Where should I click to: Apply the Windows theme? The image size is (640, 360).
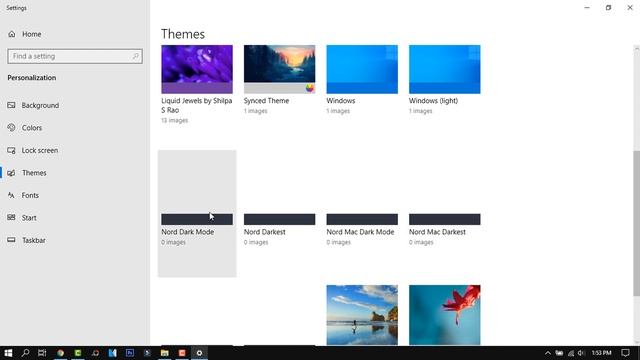pyautogui.click(x=362, y=80)
